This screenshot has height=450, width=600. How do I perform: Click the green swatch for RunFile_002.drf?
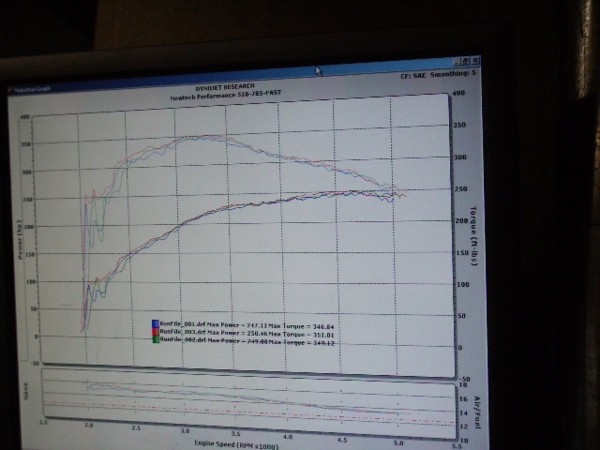(156, 339)
